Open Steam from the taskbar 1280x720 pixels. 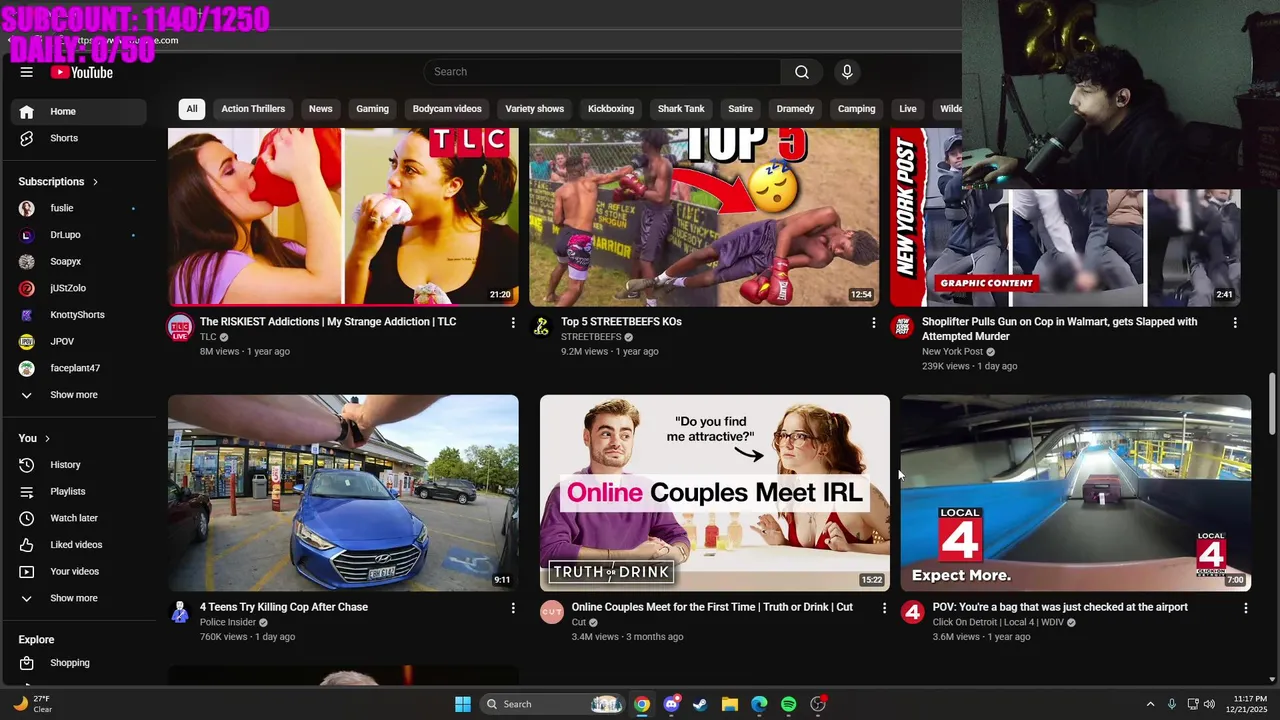[x=700, y=704]
